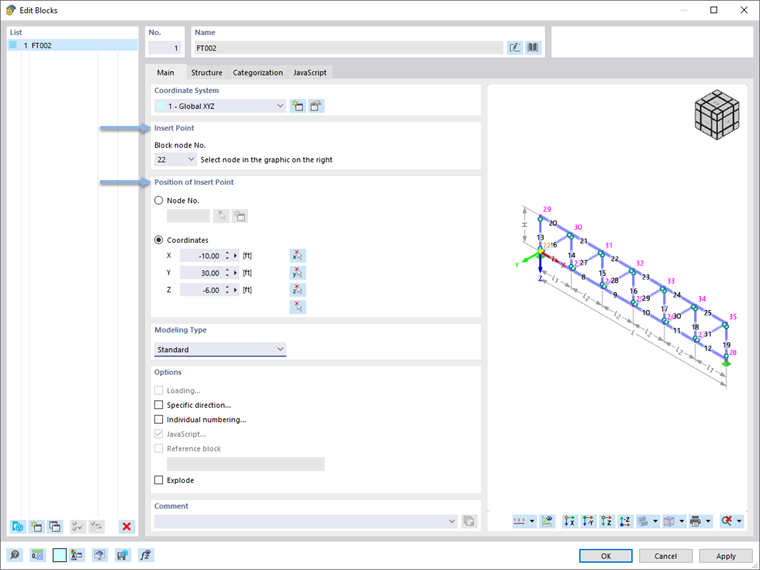Expand the Comment dropdown
The image size is (760, 570).
point(452,521)
